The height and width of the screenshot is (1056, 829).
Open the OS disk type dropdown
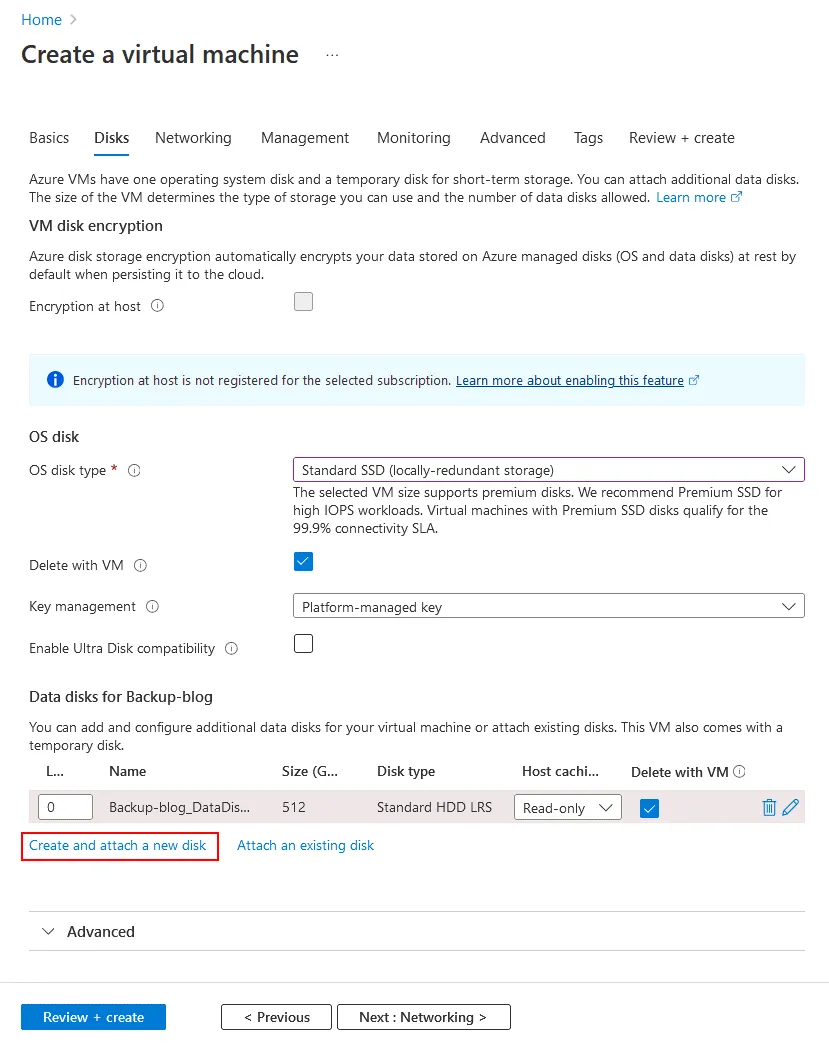click(x=548, y=470)
